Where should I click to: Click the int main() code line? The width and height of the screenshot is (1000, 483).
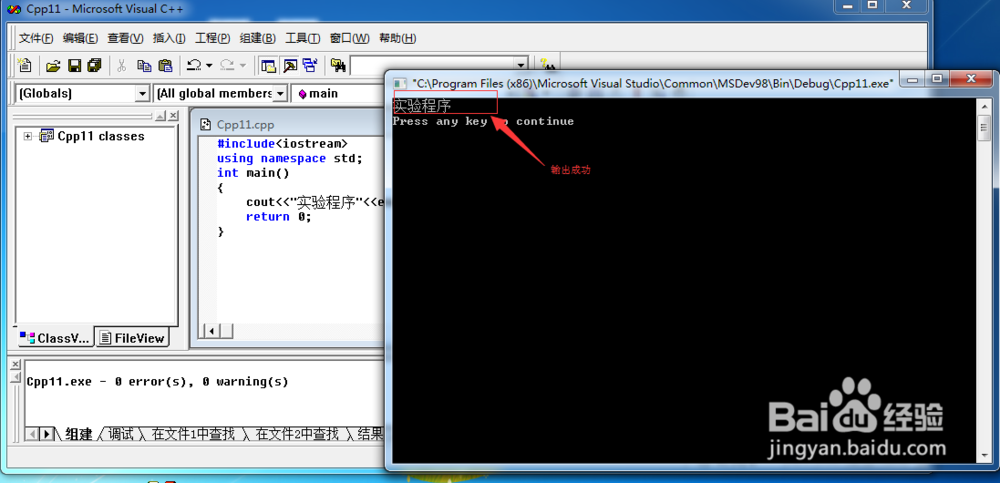coord(253,173)
